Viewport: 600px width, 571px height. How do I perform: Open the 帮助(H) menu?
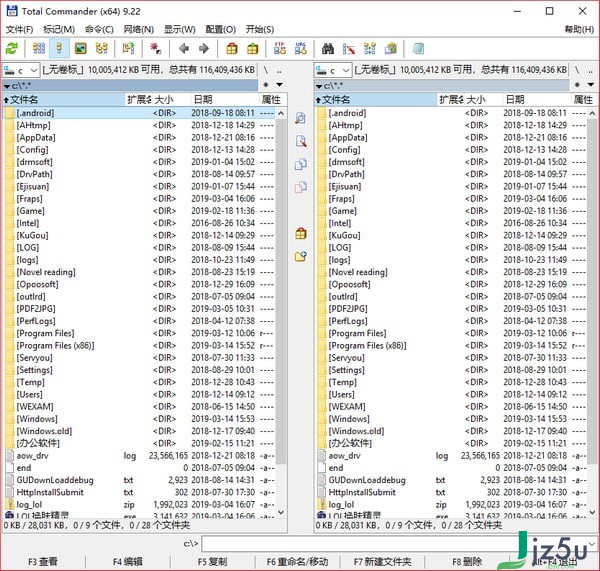click(579, 29)
